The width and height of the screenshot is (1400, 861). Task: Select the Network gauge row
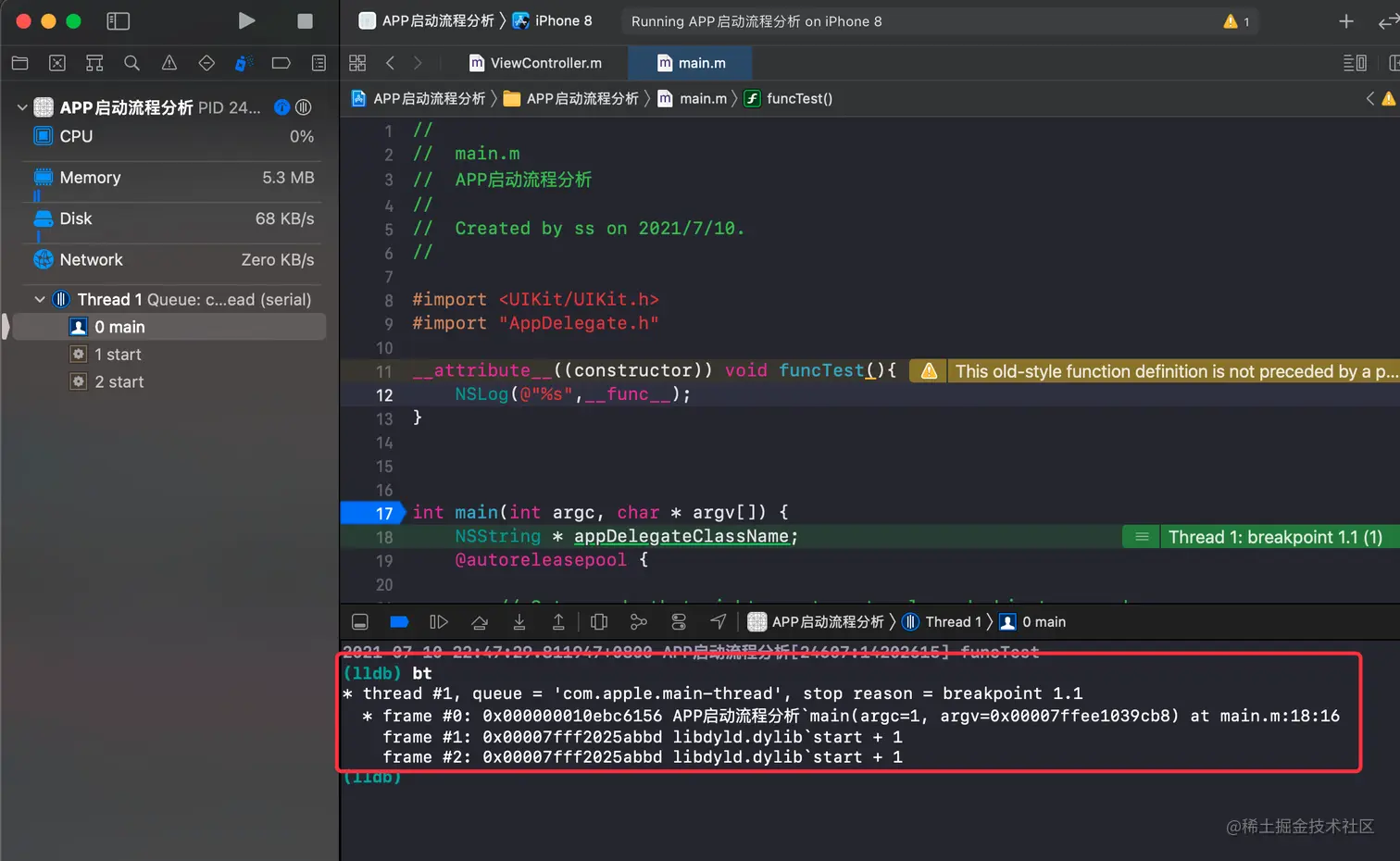pyautogui.click(x=173, y=259)
